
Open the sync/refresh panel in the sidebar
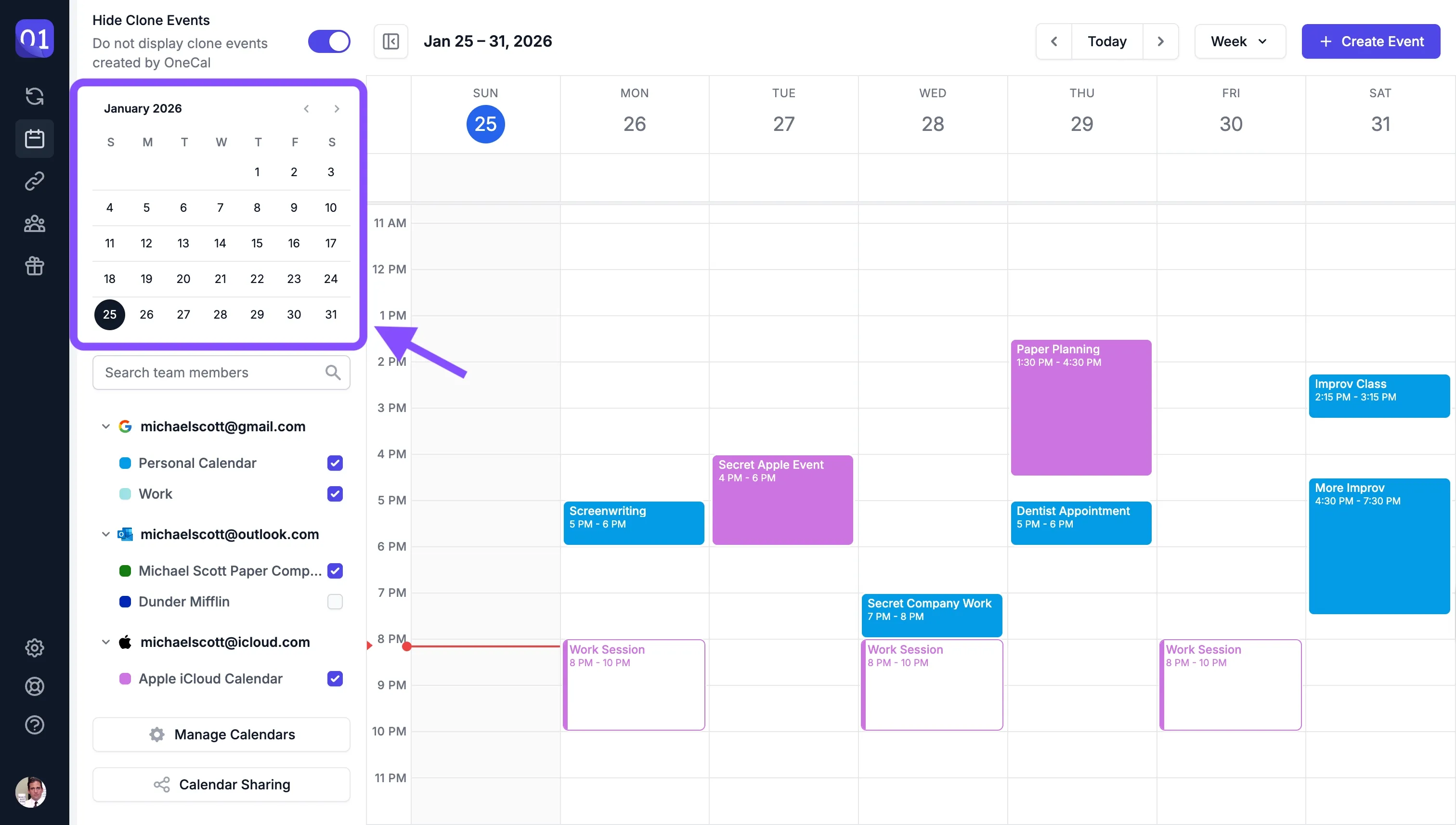pyautogui.click(x=35, y=96)
